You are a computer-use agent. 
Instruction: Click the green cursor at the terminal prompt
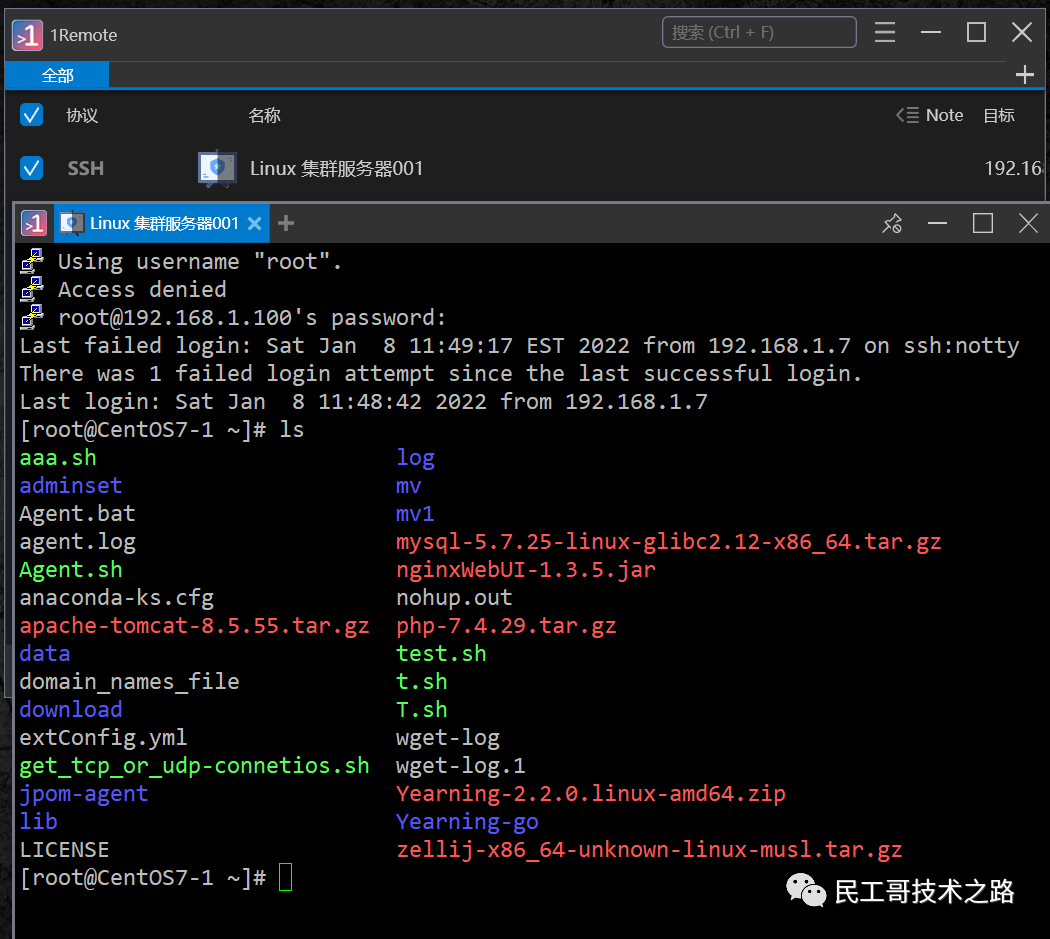tap(286, 877)
